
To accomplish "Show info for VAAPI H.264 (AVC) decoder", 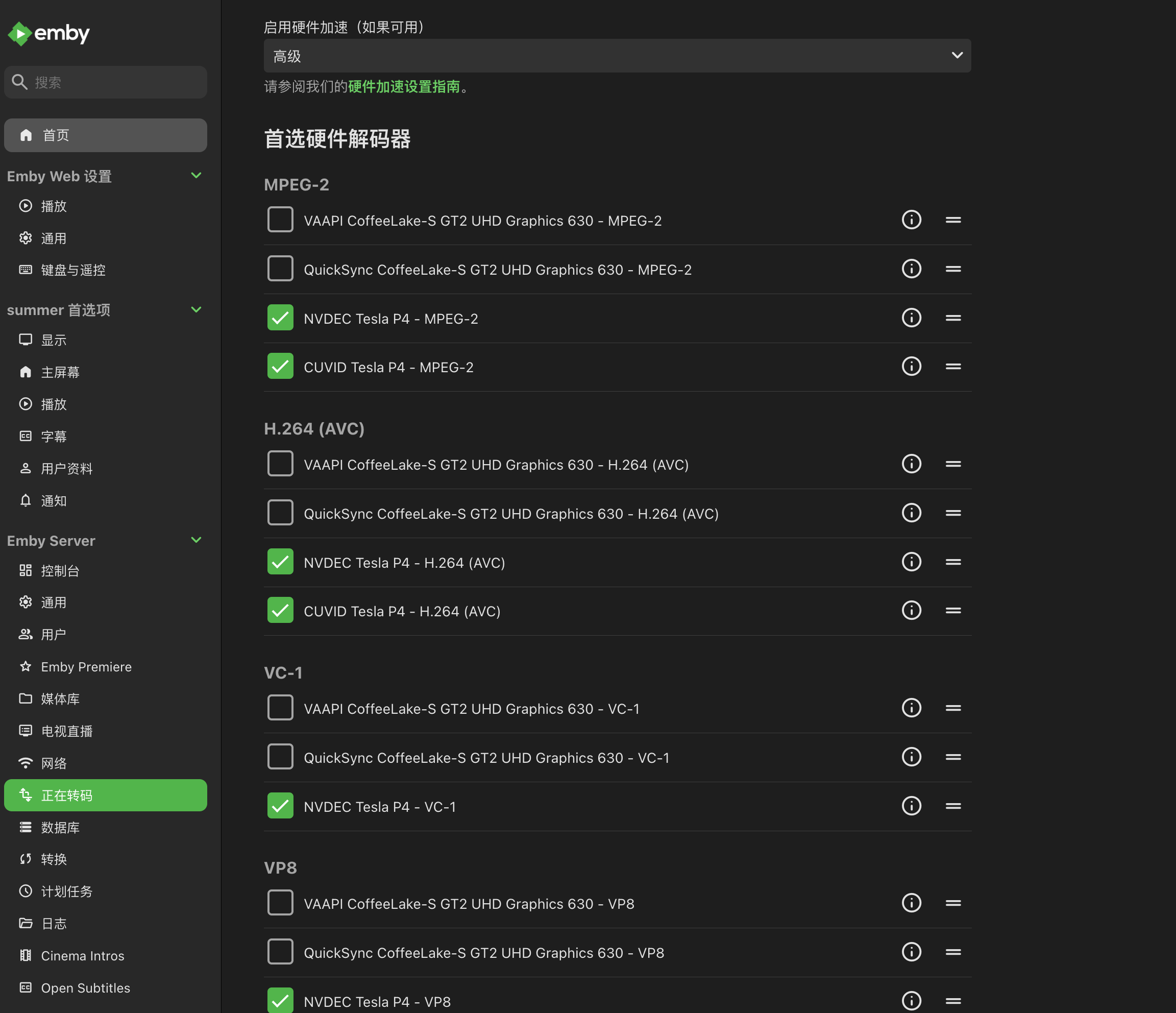I will tap(912, 464).
